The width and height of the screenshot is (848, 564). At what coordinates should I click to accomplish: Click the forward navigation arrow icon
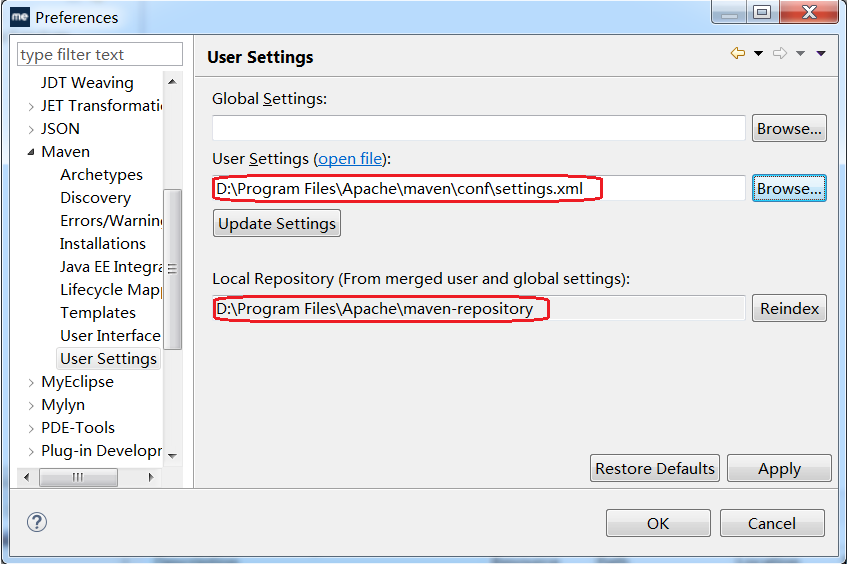tap(780, 53)
